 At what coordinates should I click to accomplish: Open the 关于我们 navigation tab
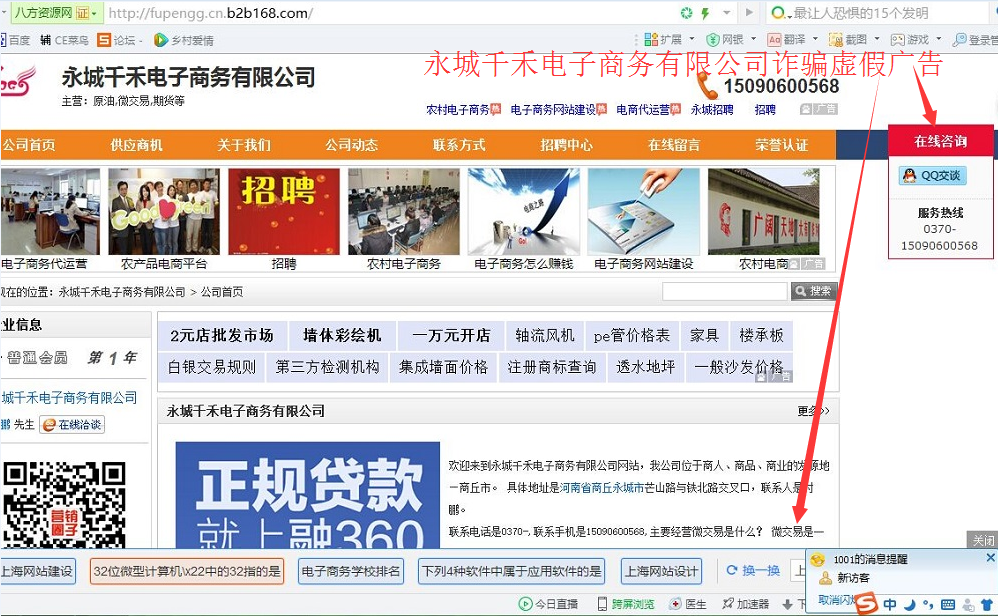(244, 145)
